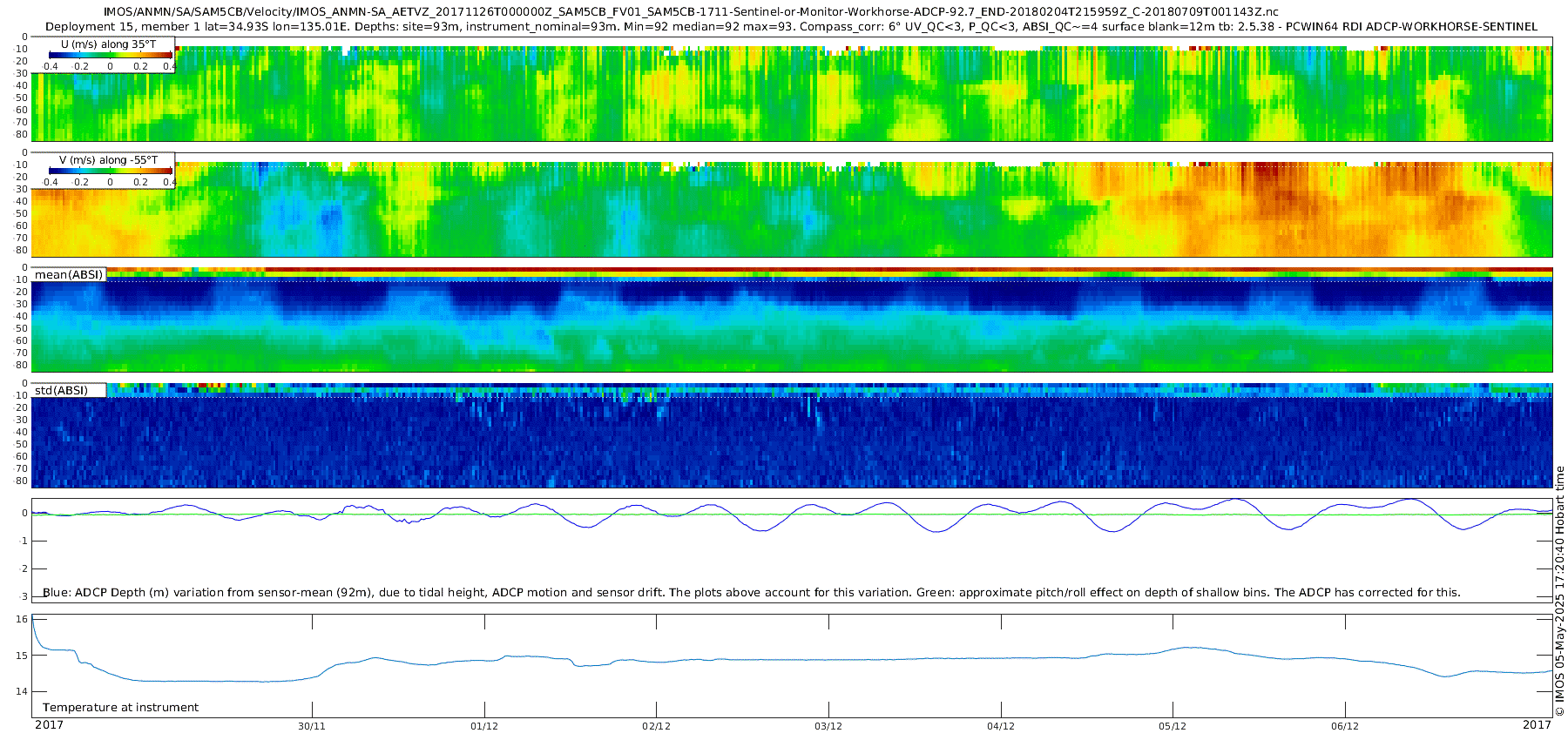Click the 03/12 date tick label

[x=828, y=726]
